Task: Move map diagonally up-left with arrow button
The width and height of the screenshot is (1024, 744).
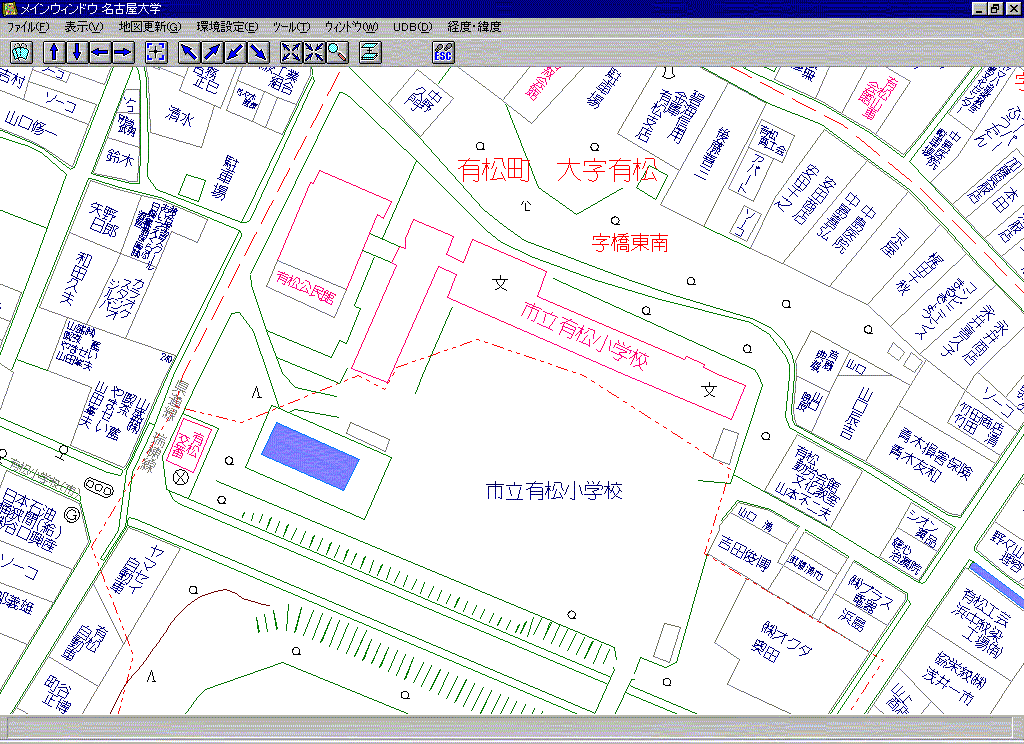Action: (x=190, y=53)
